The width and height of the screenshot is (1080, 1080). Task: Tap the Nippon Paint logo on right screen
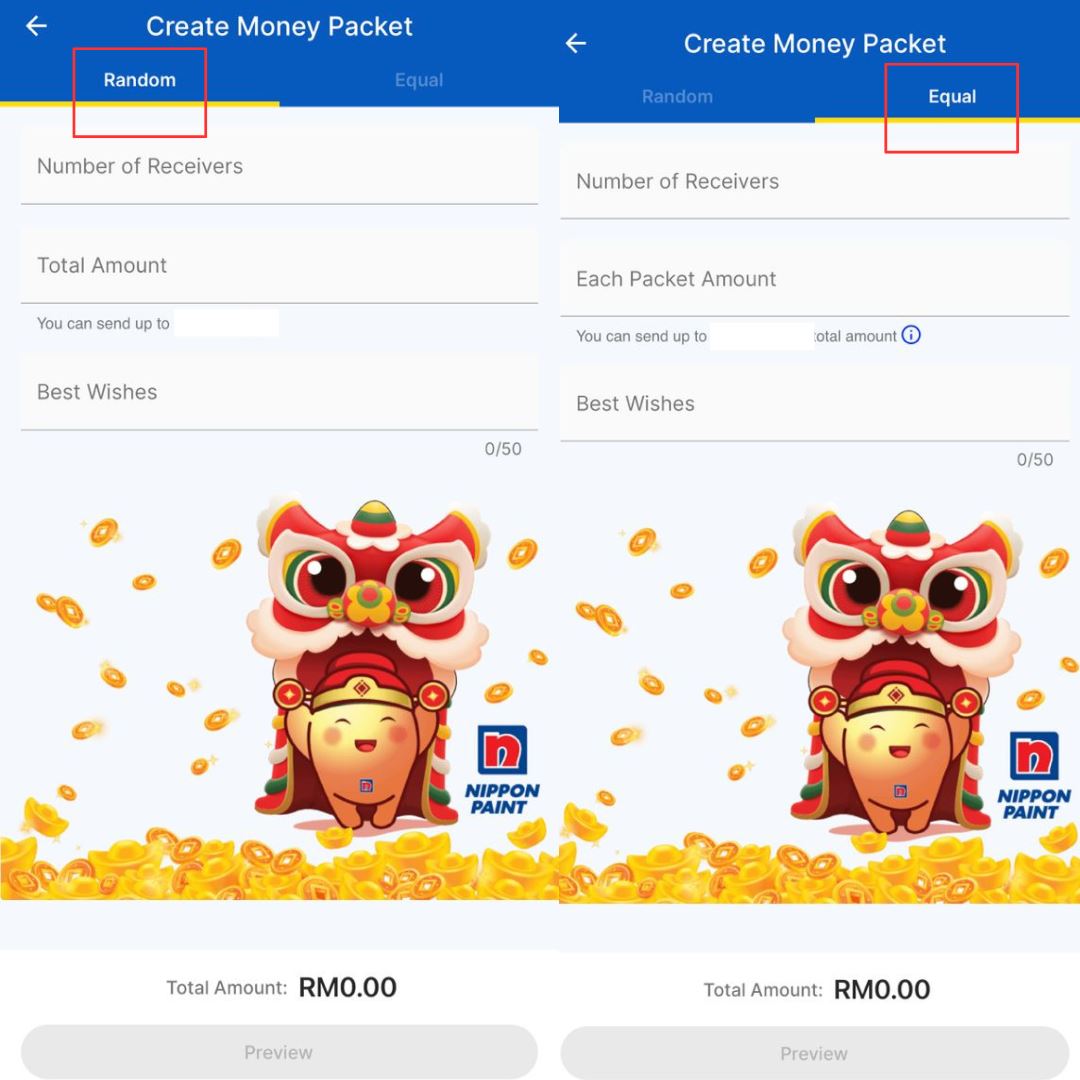click(x=1034, y=776)
